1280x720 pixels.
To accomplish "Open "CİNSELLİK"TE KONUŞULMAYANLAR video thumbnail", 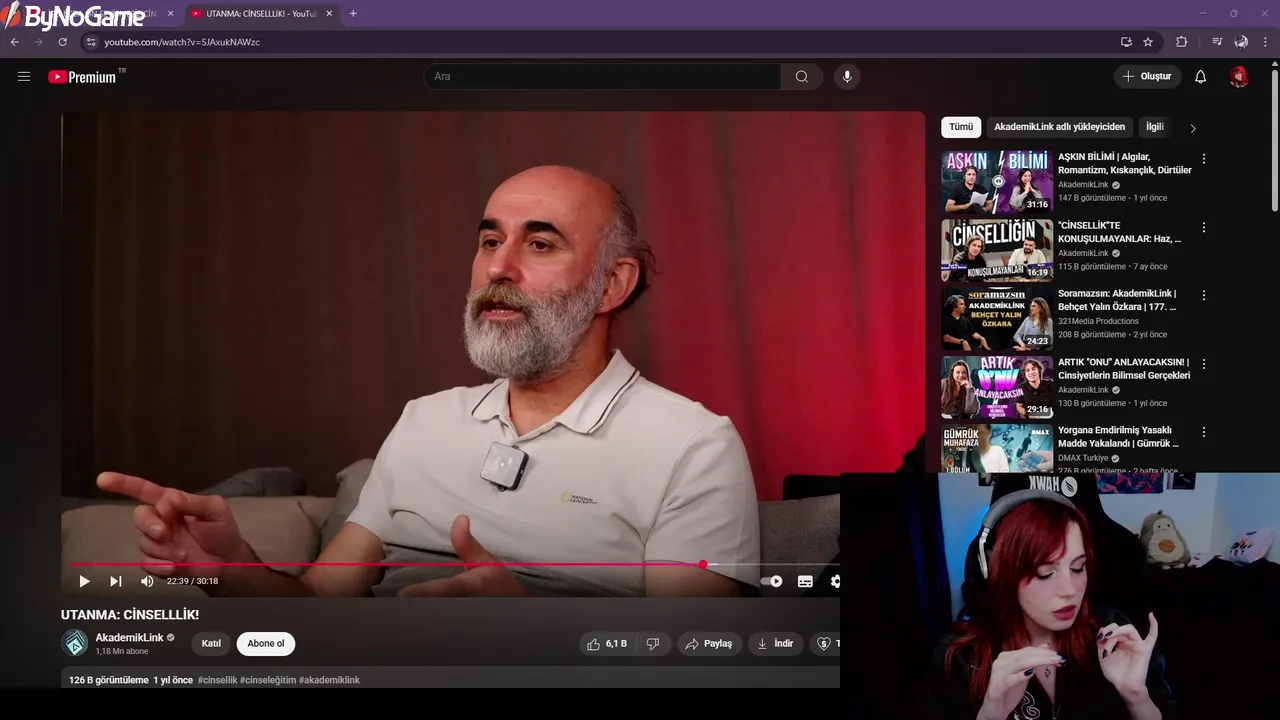I will pyautogui.click(x=997, y=250).
